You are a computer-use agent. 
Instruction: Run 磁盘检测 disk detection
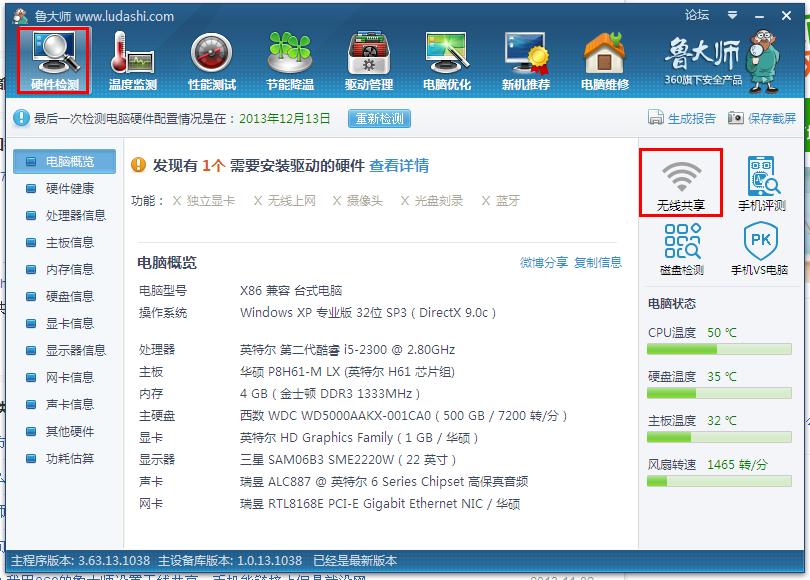[682, 248]
